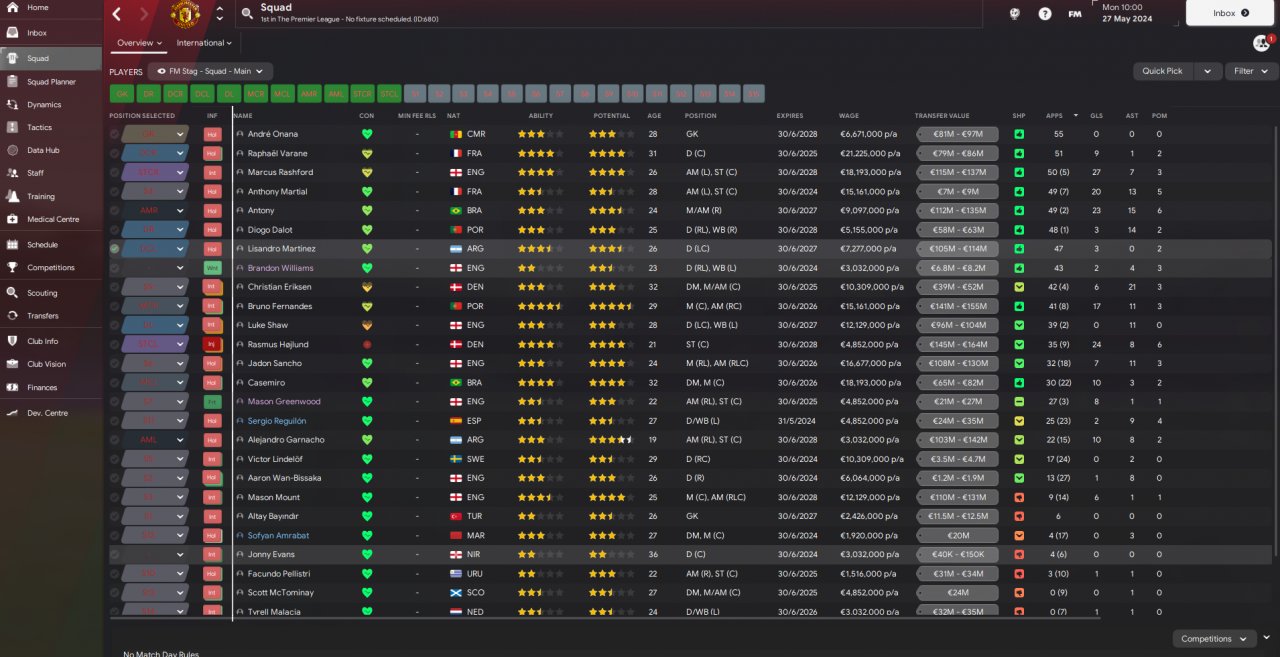Toggle selection check for André Onana row
This screenshot has width=1280, height=657.
[x=114, y=134]
